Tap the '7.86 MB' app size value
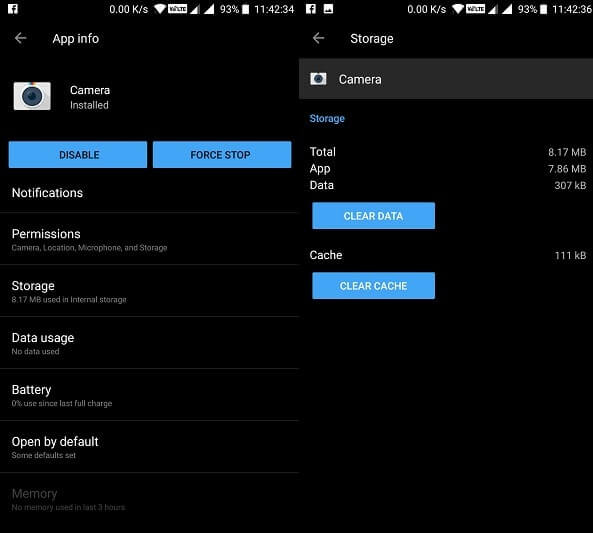Viewport: 593px width, 533px height. 567,169
